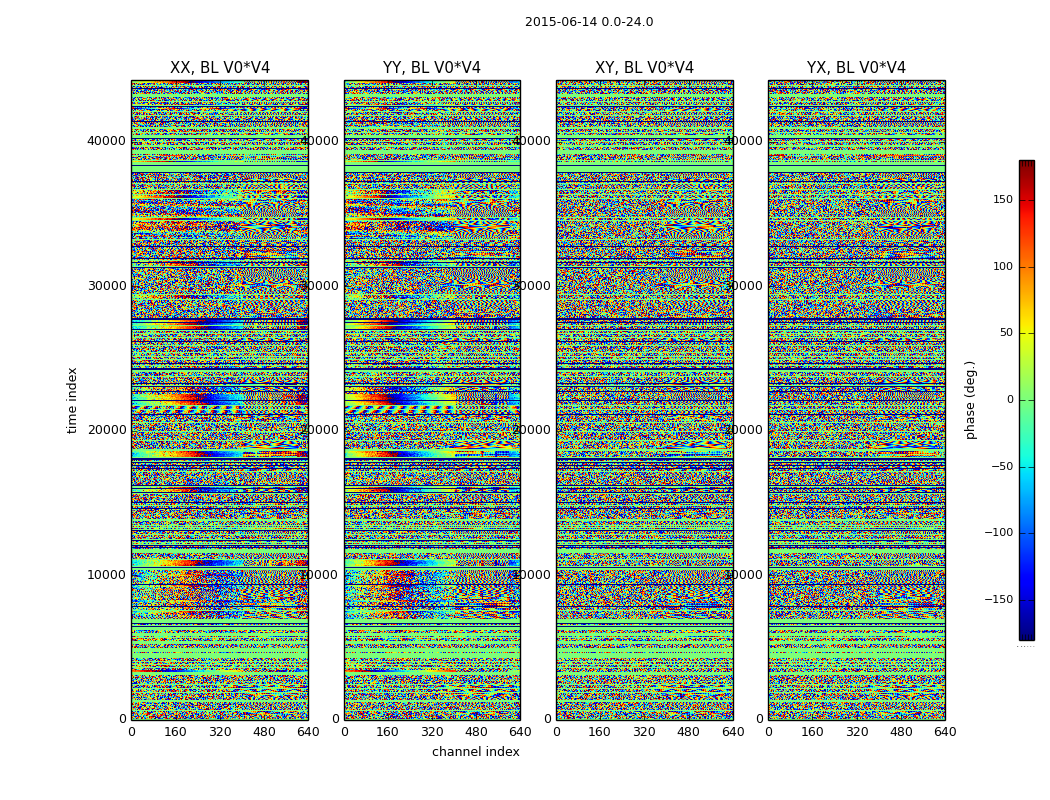This screenshot has height=800, width=1050.
Task: Click the YY, BL V0*V4 subplot title
Action: click(x=432, y=68)
